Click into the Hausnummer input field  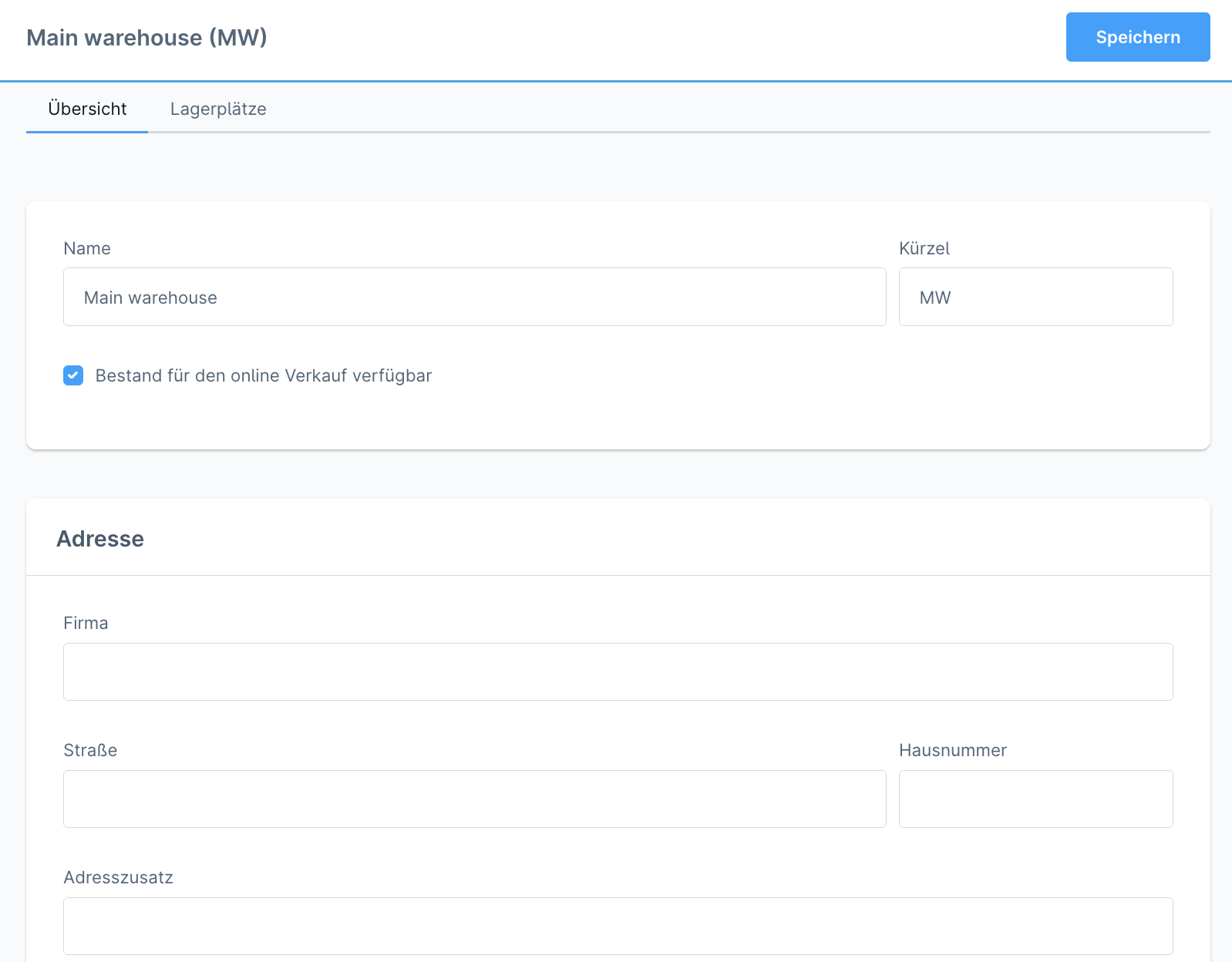point(1036,799)
